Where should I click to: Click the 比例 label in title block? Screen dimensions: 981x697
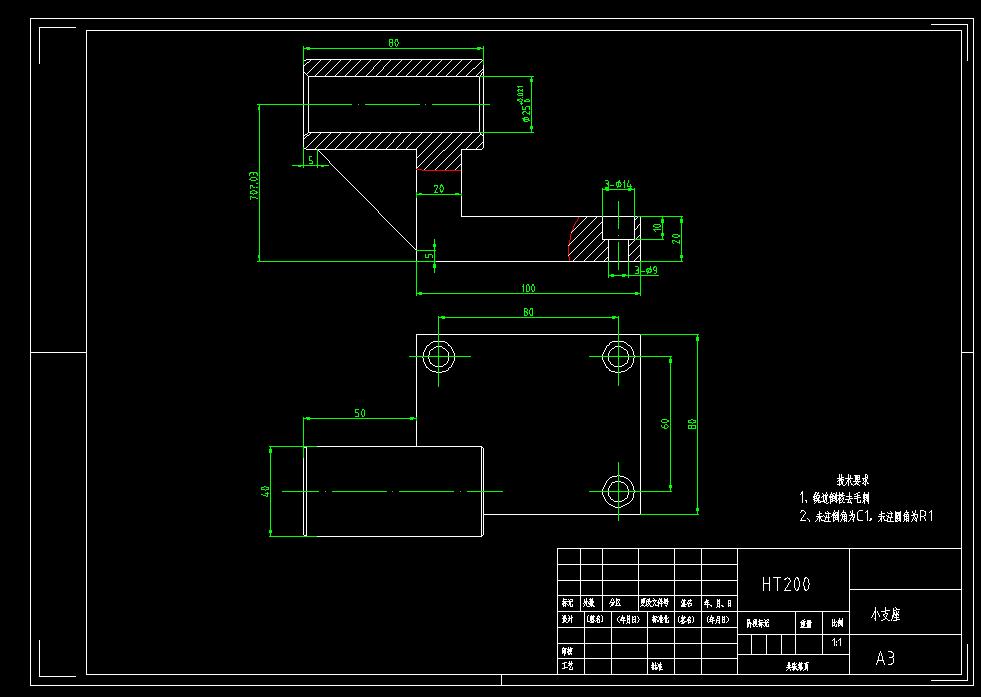pos(837,623)
